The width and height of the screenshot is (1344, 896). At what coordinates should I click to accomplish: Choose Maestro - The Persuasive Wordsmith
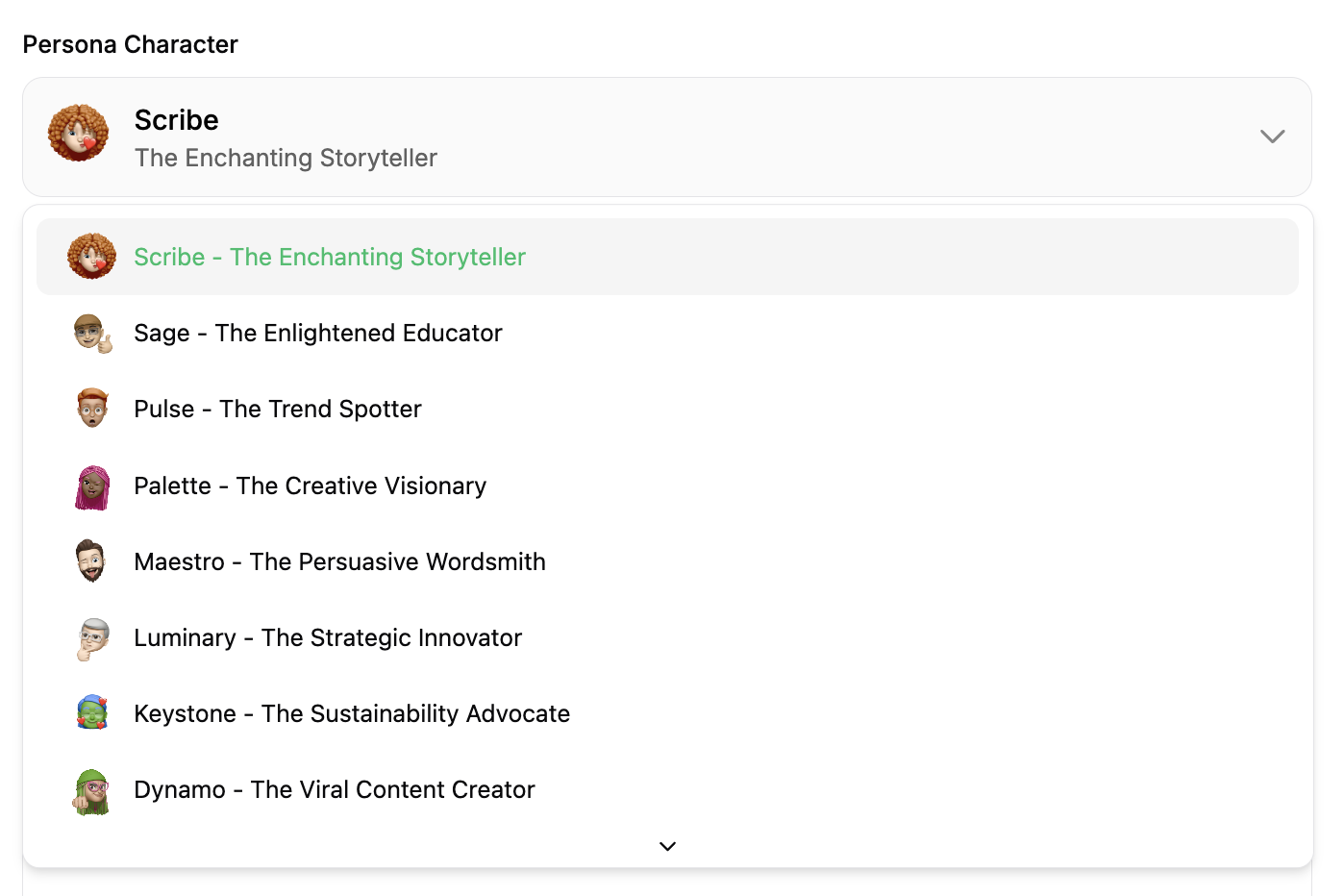click(339, 562)
